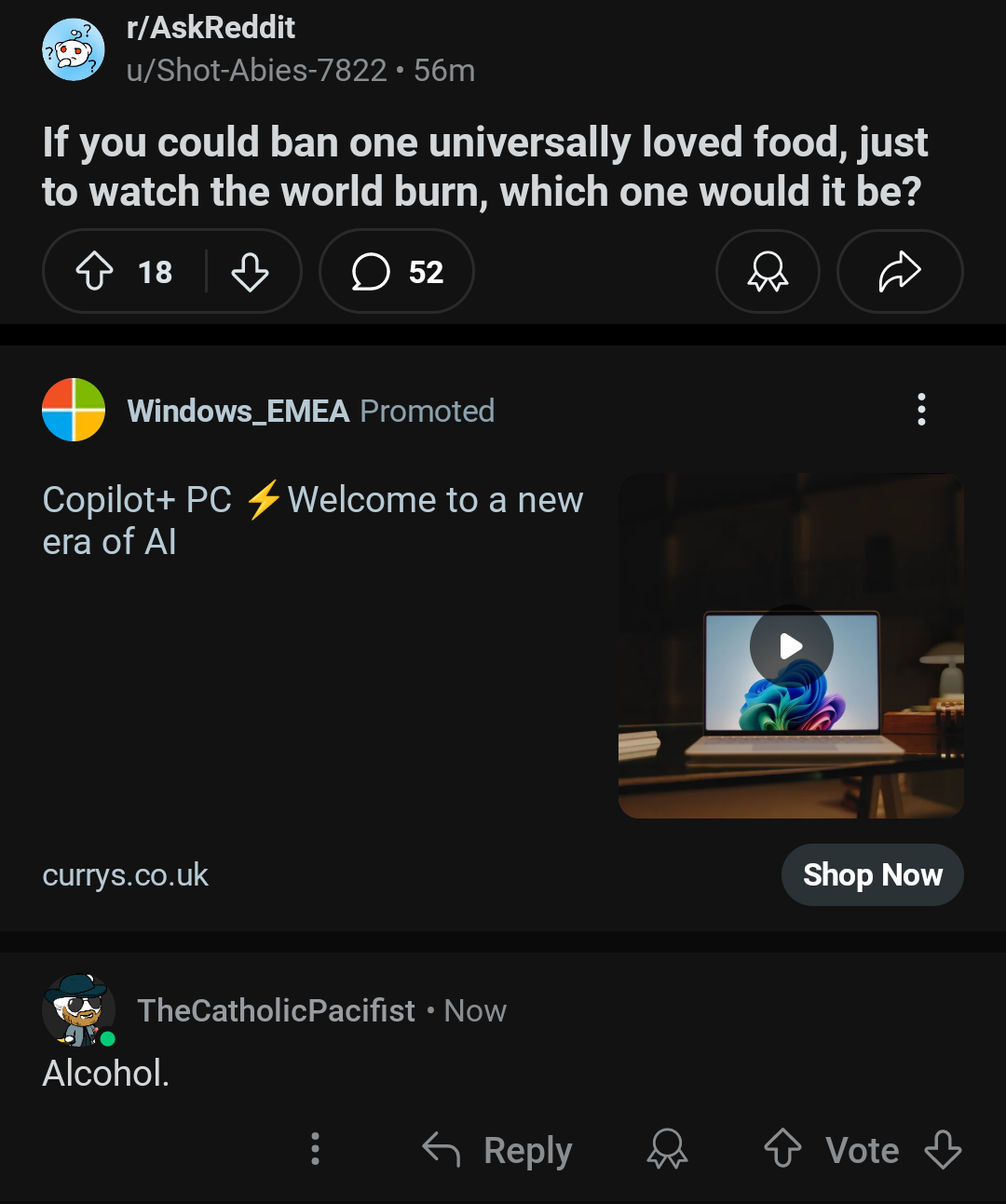
Task: Open TheCatholicPacifist's avatar
Action: pos(79,1010)
